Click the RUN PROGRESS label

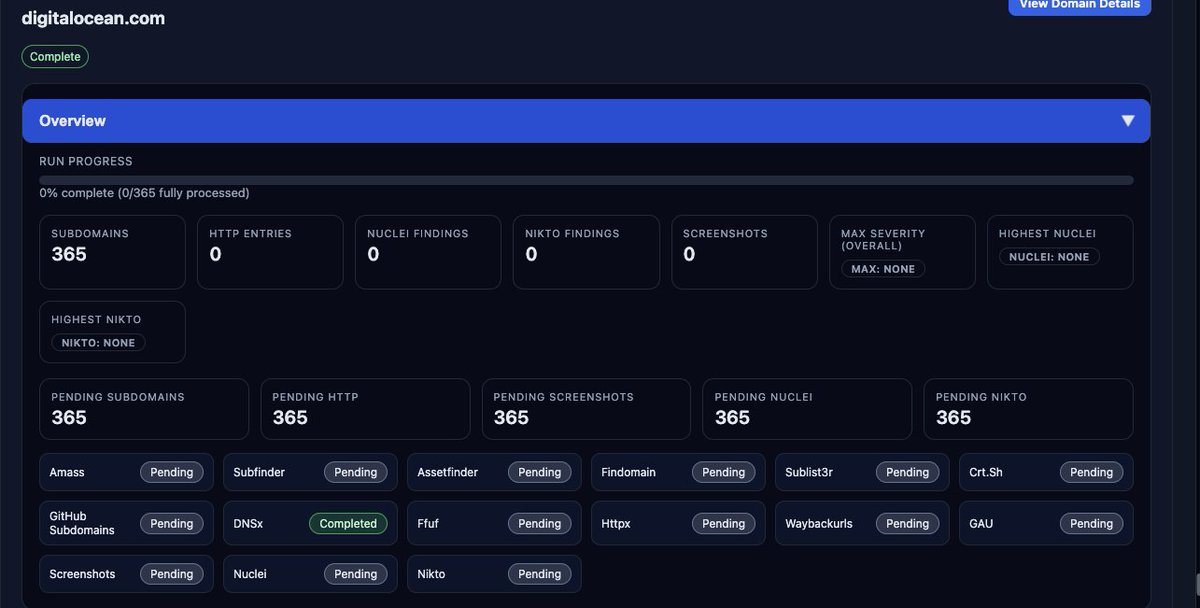coord(86,161)
